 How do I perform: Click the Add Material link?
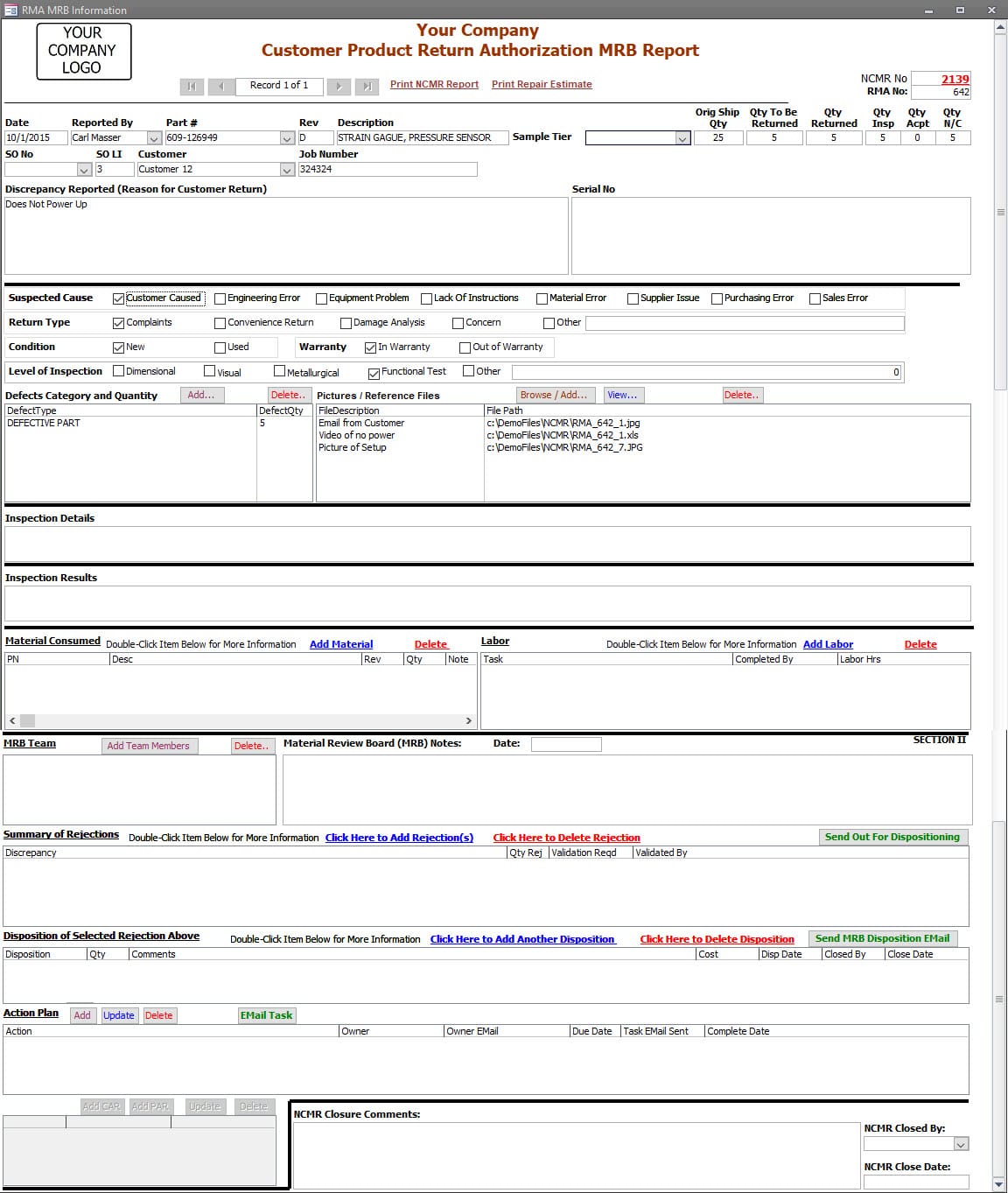pyautogui.click(x=341, y=644)
